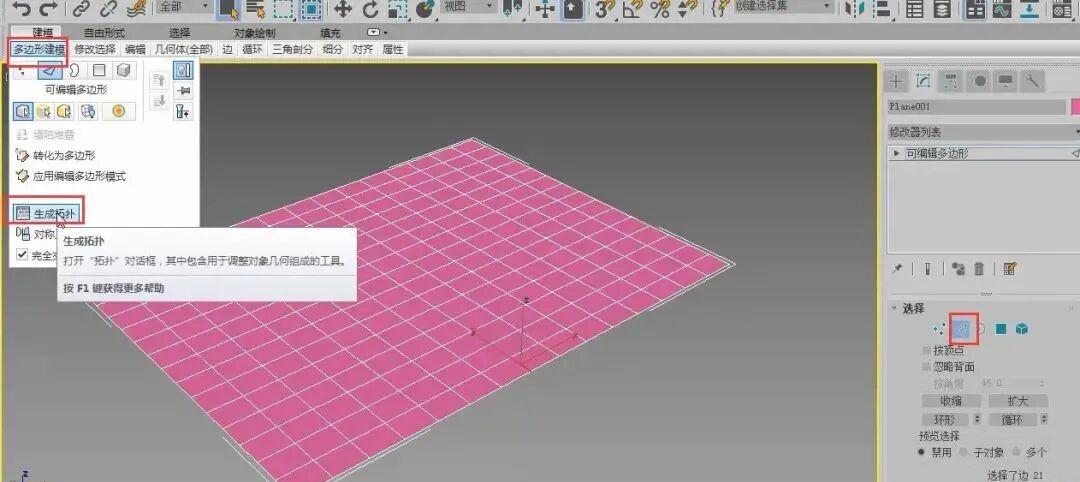Click the pink object color swatch
Viewport: 1080px width, 482px height.
(x=1074, y=107)
